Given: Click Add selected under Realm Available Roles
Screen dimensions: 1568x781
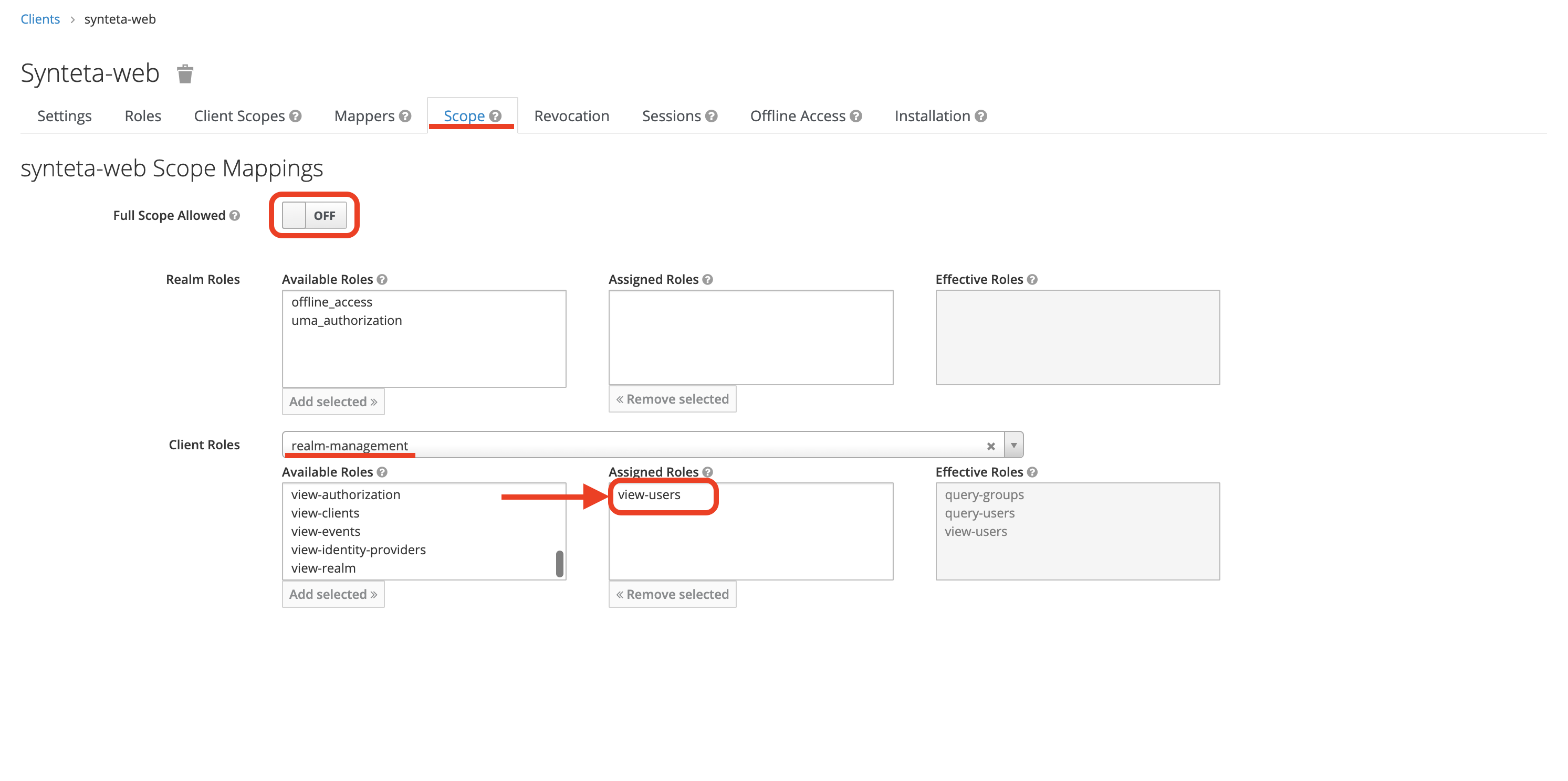Looking at the screenshot, I should click(333, 402).
